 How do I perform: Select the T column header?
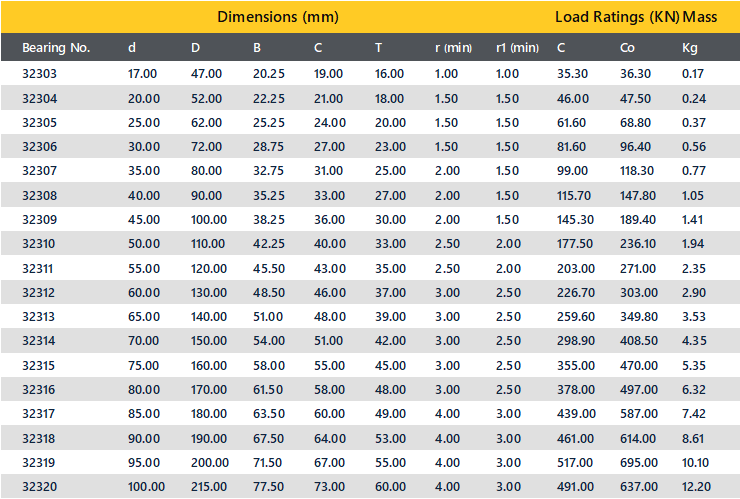pyautogui.click(x=378, y=48)
